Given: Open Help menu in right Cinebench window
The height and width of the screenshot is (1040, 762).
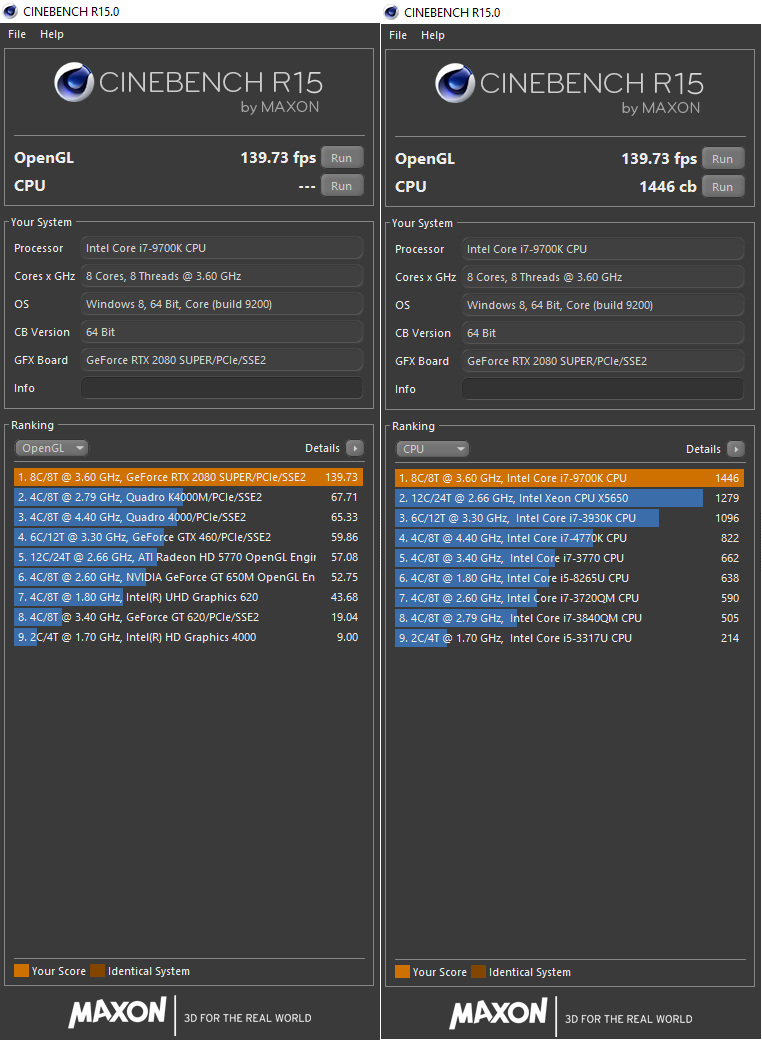Looking at the screenshot, I should click(432, 35).
